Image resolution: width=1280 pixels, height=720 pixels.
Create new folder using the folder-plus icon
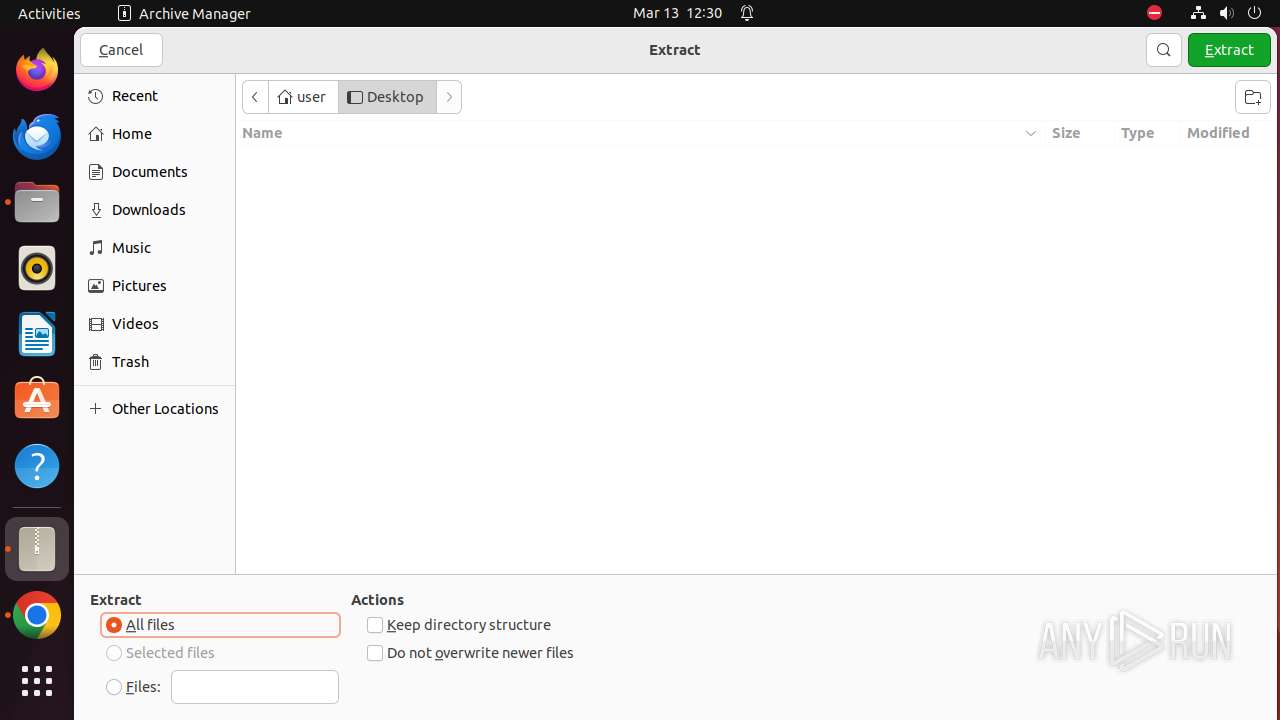1252,97
